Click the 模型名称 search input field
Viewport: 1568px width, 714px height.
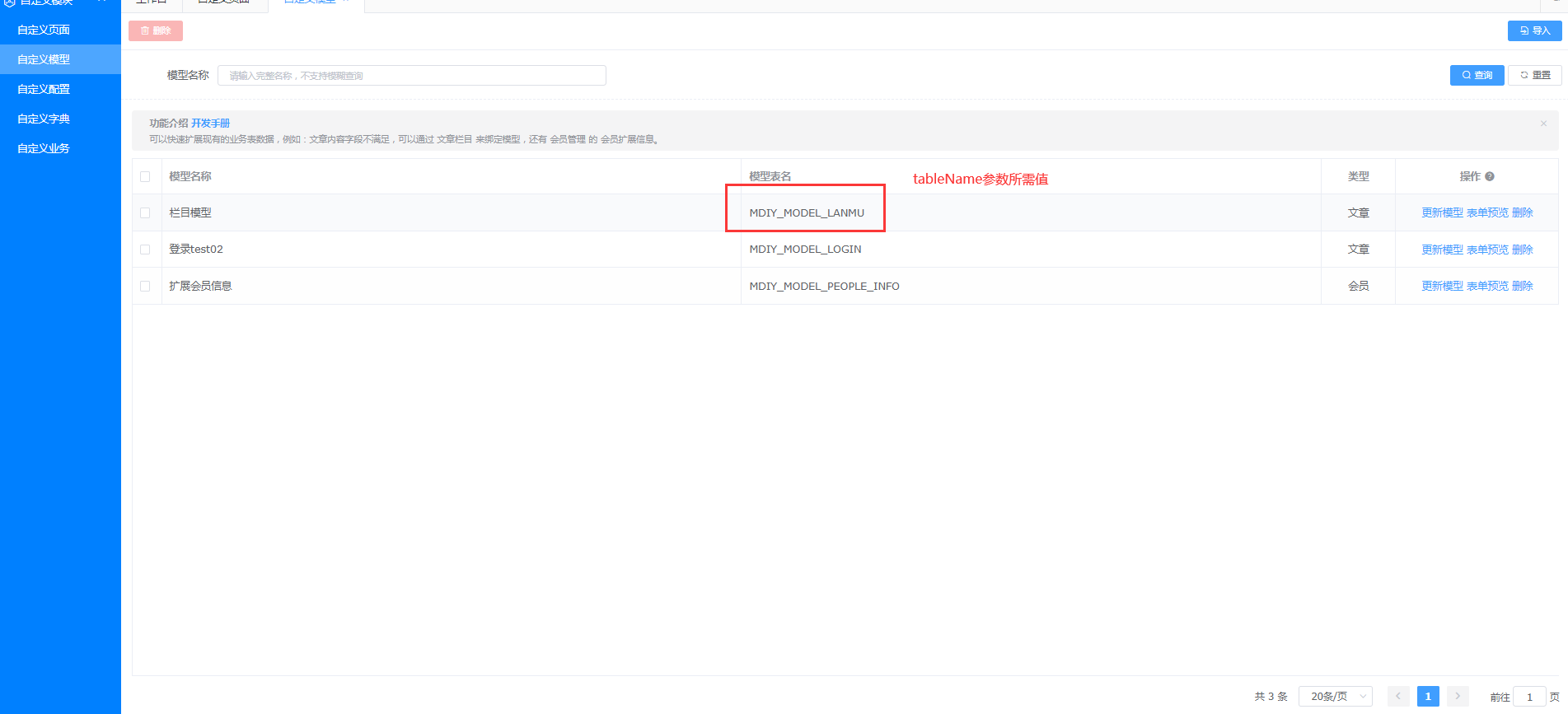tap(411, 76)
